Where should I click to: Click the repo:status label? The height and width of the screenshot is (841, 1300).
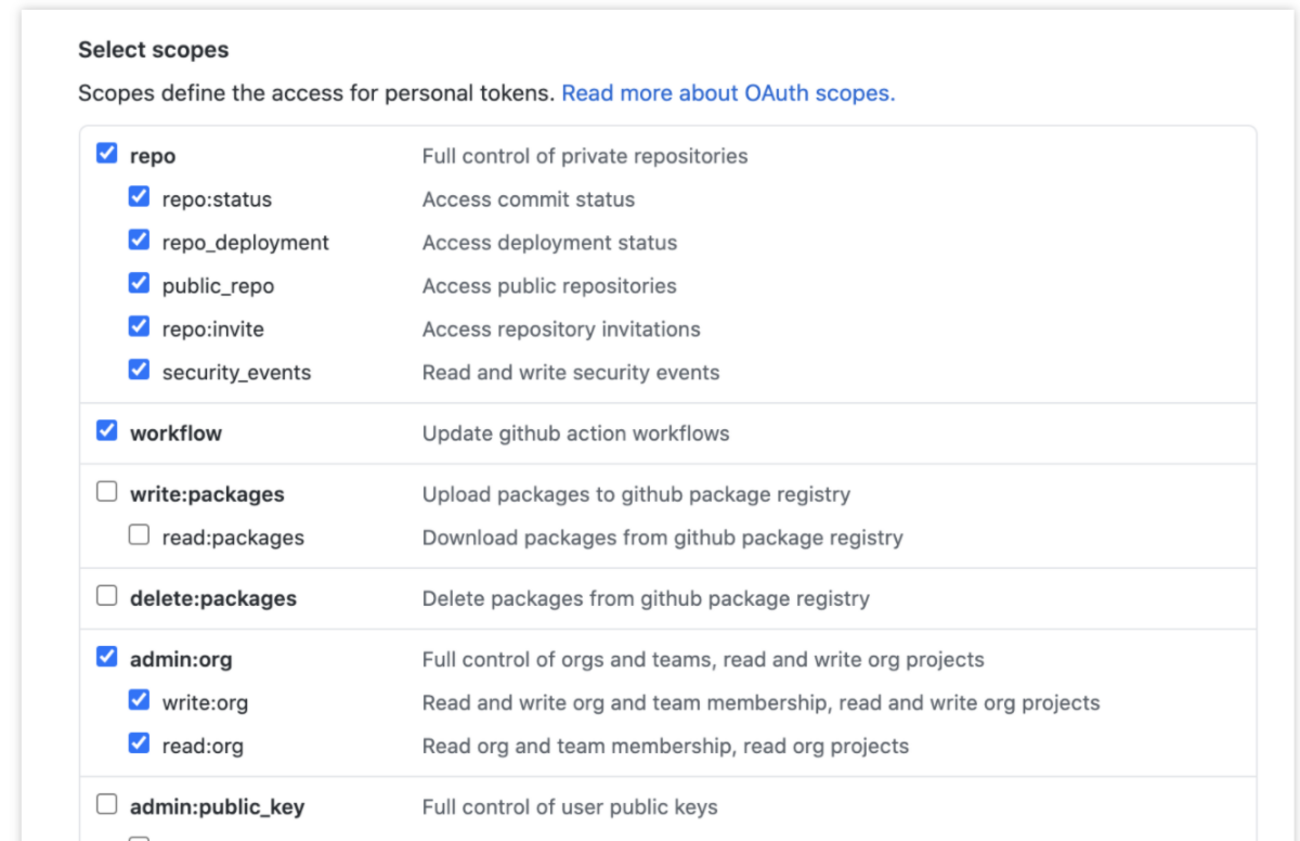click(x=217, y=199)
